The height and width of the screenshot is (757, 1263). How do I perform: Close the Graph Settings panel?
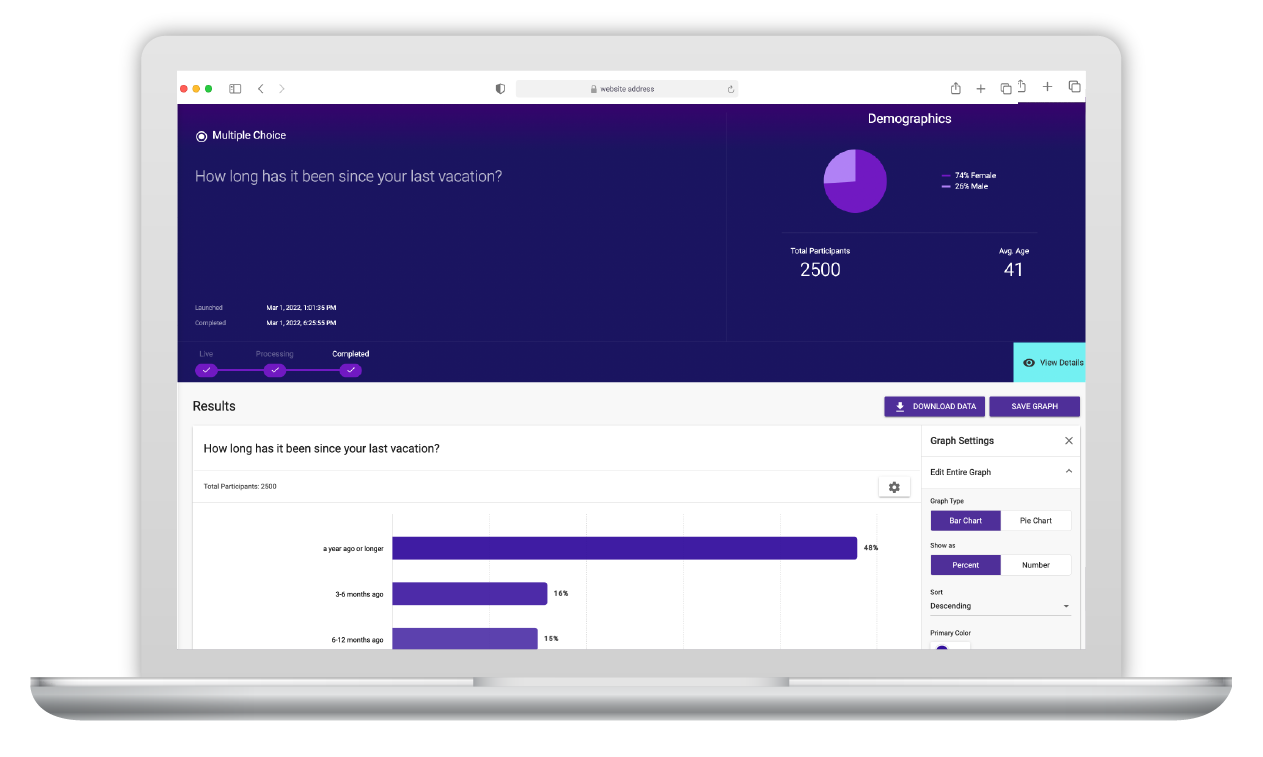point(1069,441)
